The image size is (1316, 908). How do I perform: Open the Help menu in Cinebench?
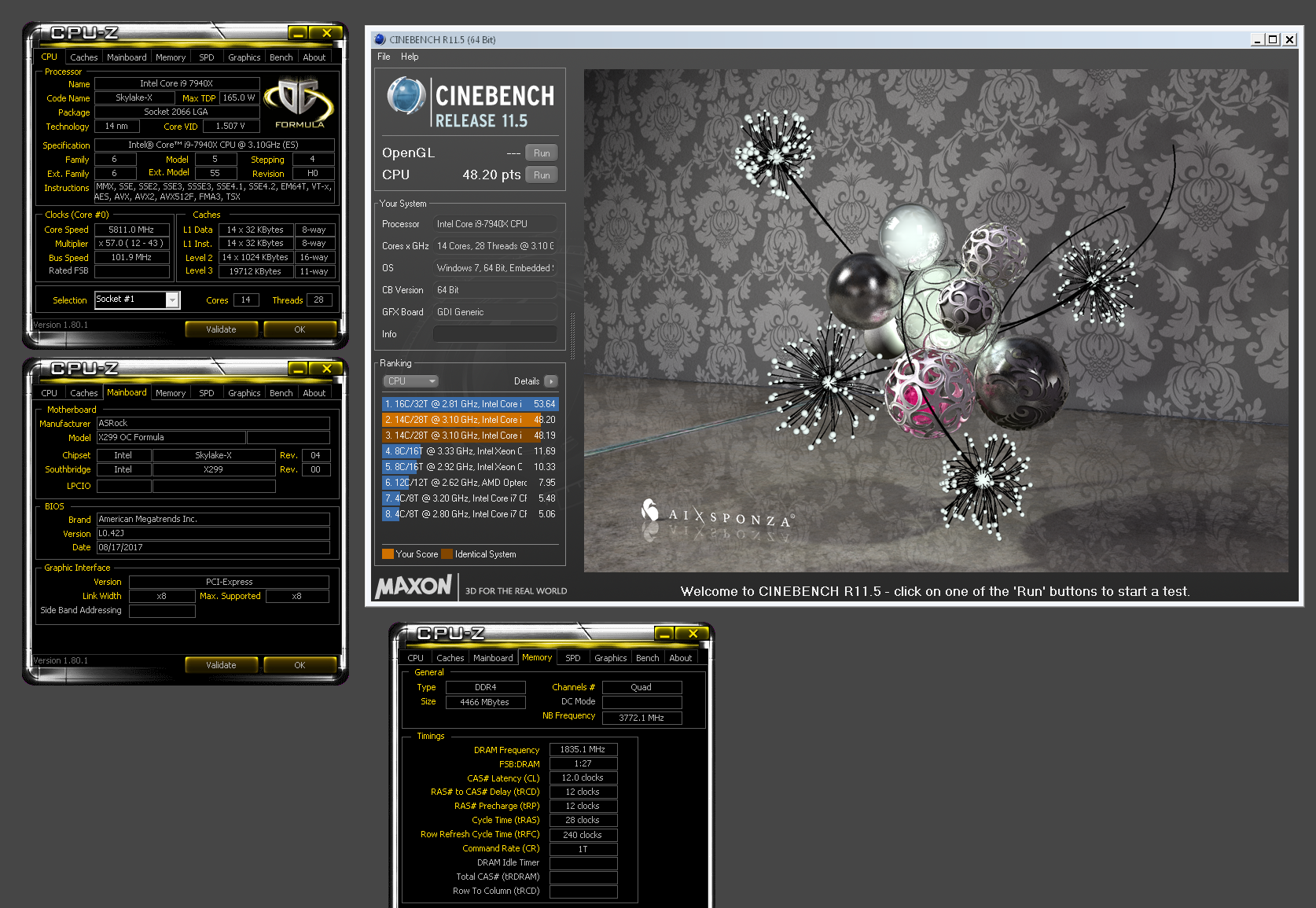[410, 57]
